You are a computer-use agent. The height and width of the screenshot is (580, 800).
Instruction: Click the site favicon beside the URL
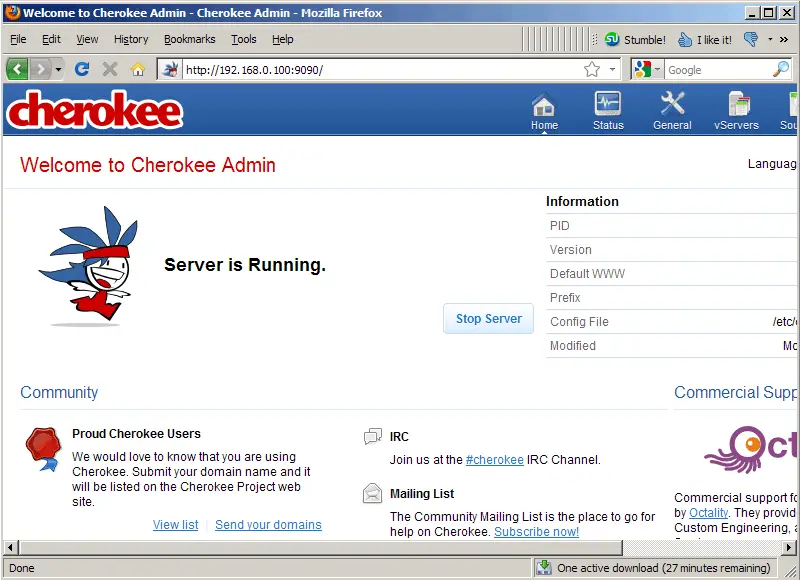pyautogui.click(x=170, y=69)
